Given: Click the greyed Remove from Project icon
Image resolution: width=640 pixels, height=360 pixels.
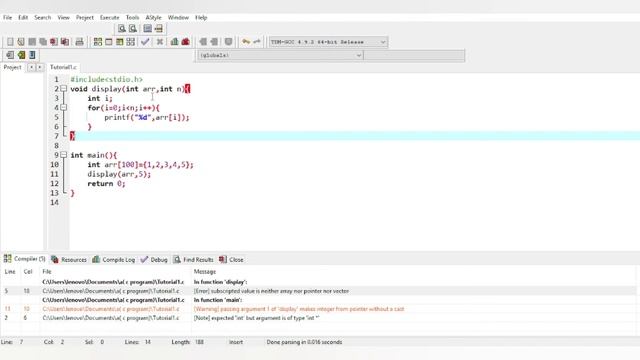Looking at the screenshot, I should 214,42.
